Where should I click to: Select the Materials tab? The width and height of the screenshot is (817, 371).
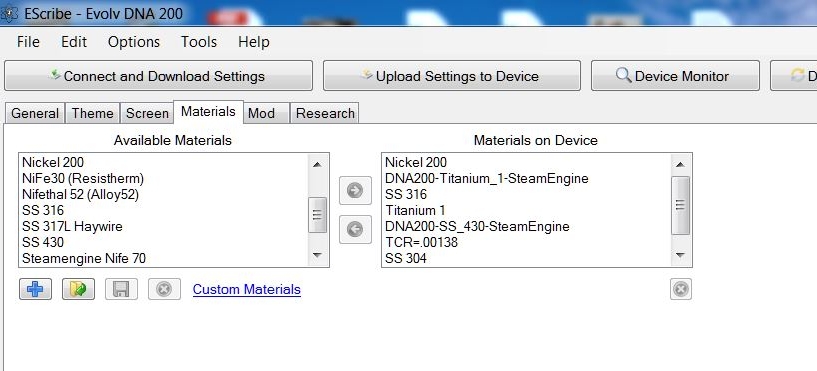[x=208, y=112]
